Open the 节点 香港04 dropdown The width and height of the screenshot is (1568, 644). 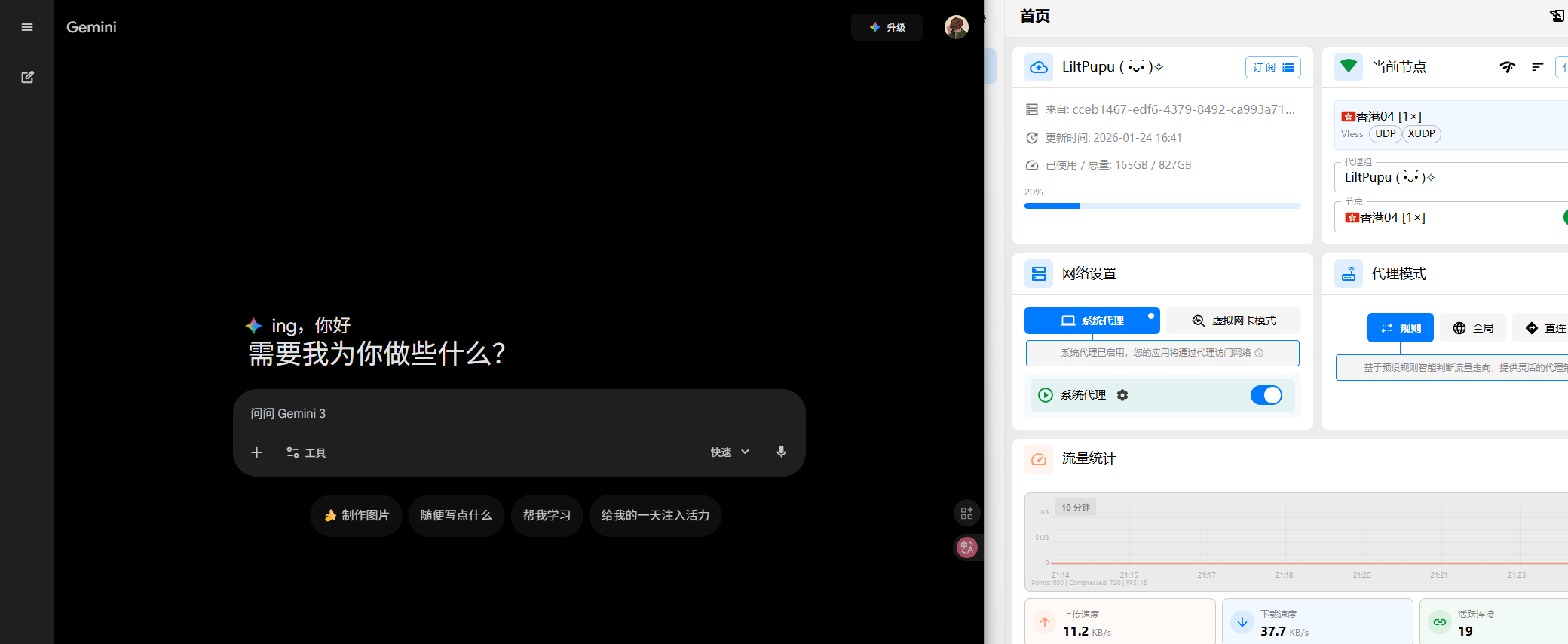[1447, 218]
